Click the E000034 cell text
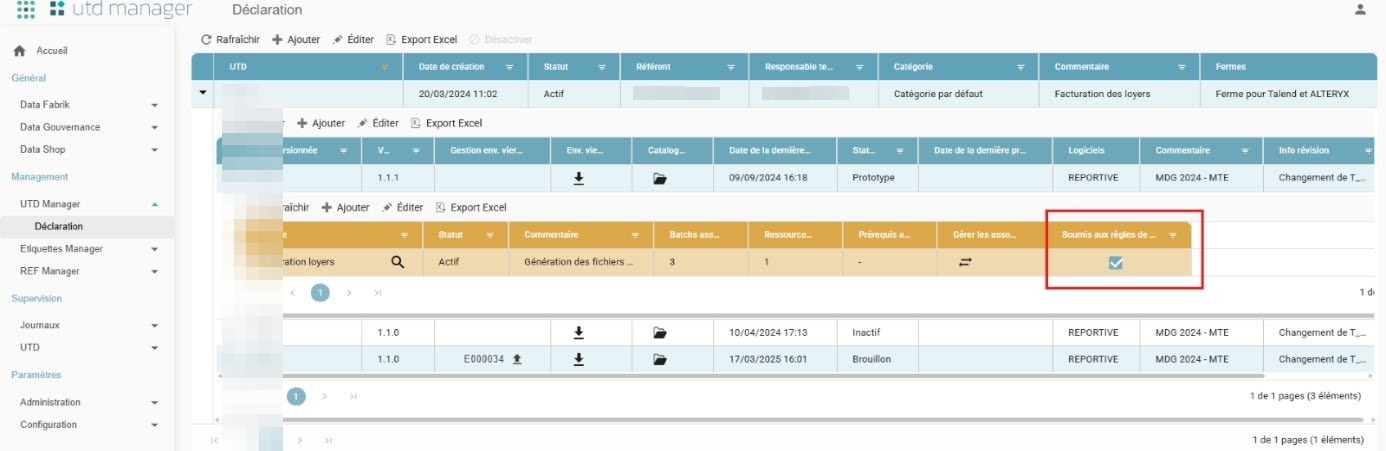Viewport: 1386px width, 451px height. 484,359
